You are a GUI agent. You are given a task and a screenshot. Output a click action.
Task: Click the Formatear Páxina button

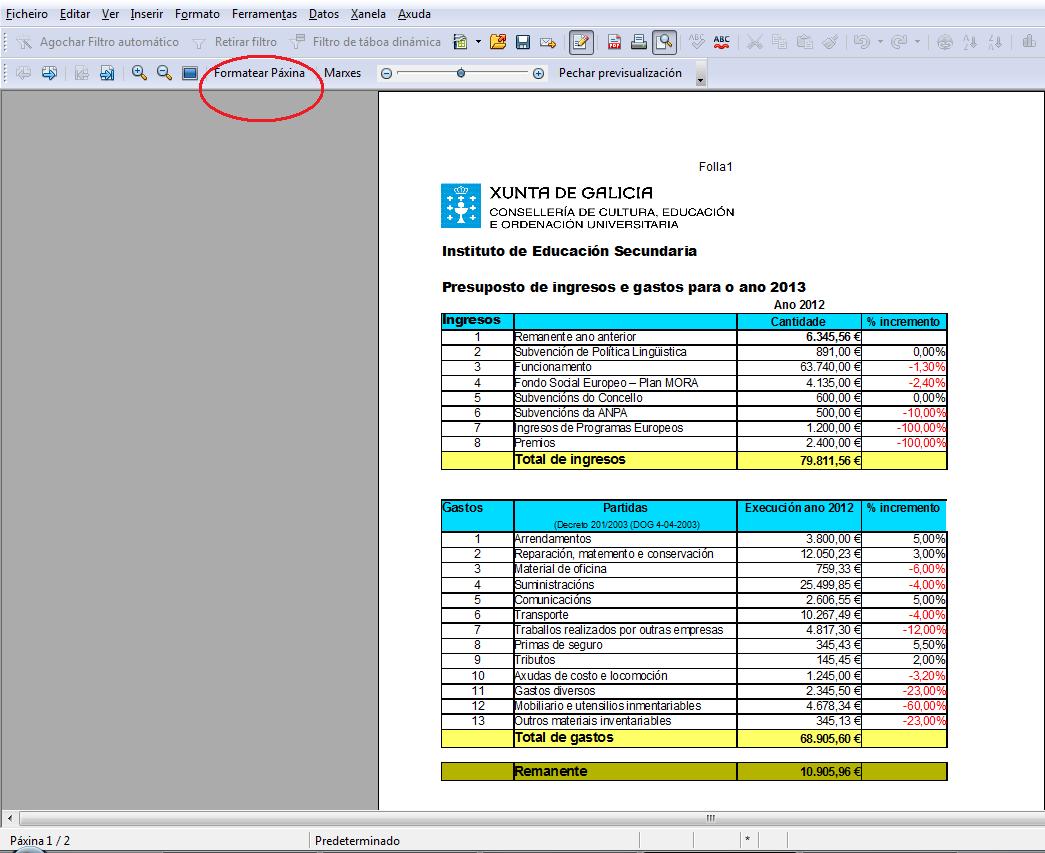click(x=259, y=73)
